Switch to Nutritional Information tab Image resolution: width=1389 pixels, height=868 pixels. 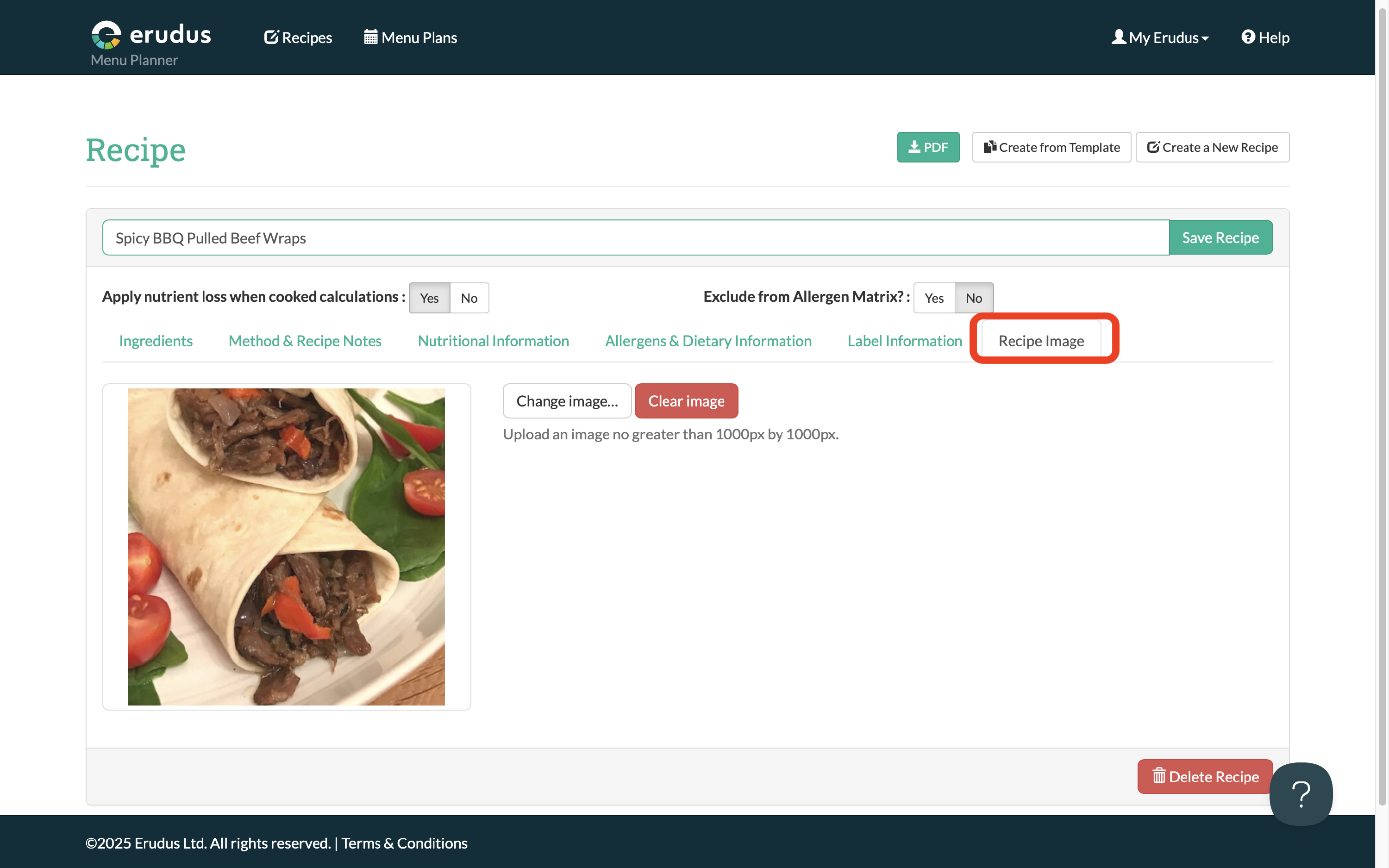(493, 341)
